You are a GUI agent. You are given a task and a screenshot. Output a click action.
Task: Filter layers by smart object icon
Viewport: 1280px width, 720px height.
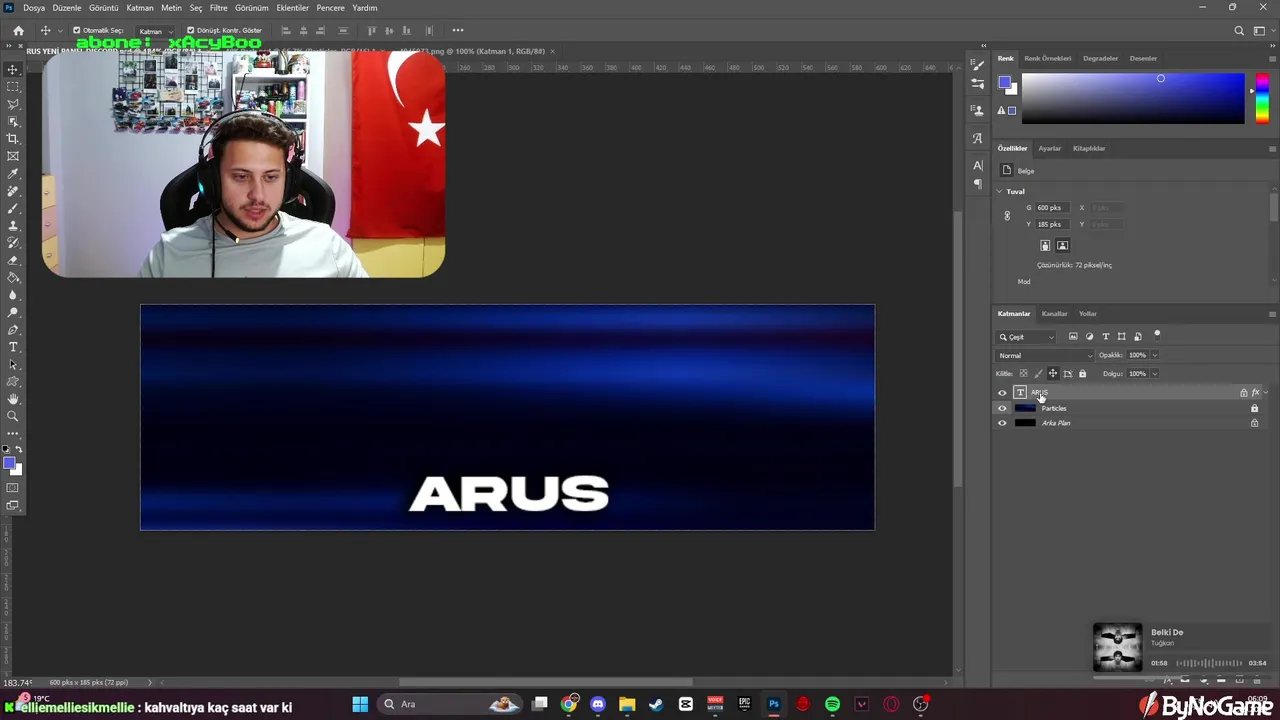coord(1137,337)
